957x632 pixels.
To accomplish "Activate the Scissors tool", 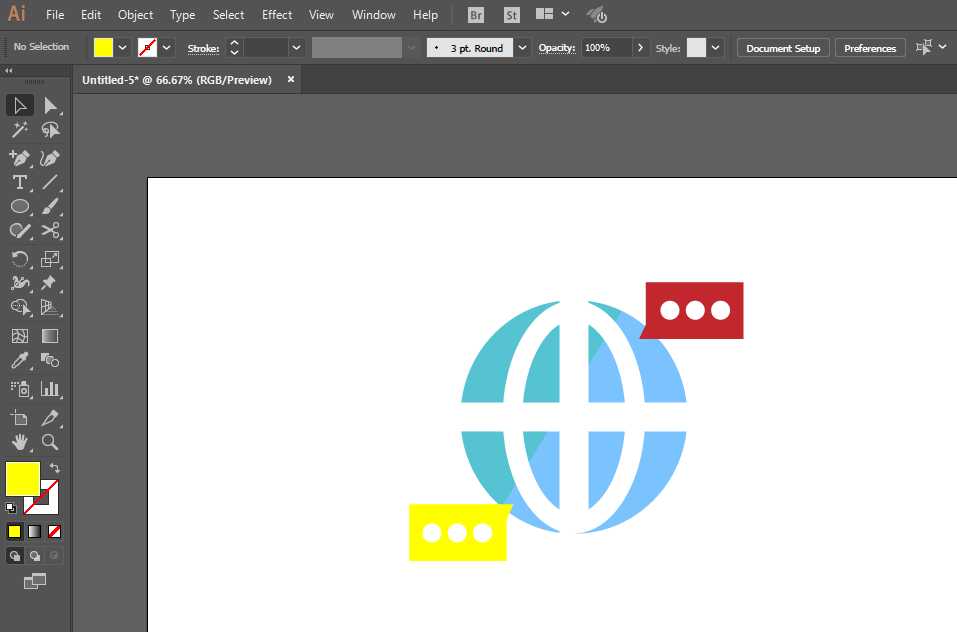I will [51, 231].
